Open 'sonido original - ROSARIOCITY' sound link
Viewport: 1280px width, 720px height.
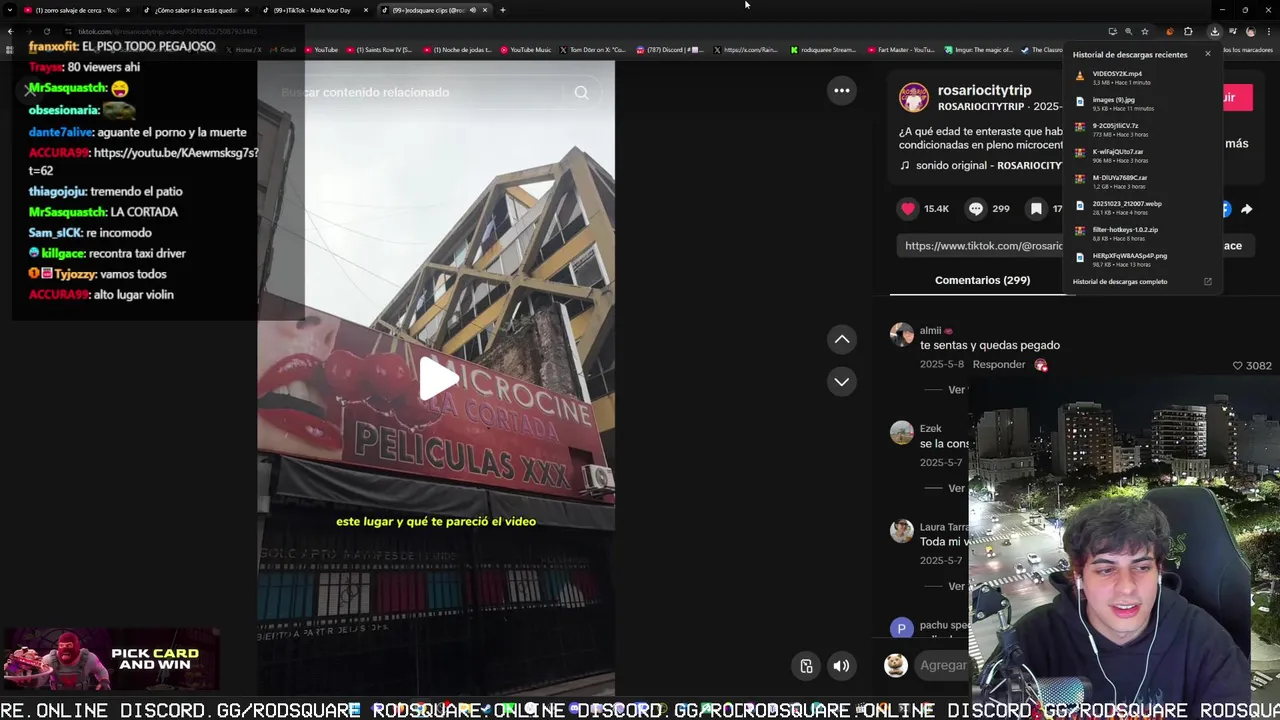pyautogui.click(x=981, y=165)
